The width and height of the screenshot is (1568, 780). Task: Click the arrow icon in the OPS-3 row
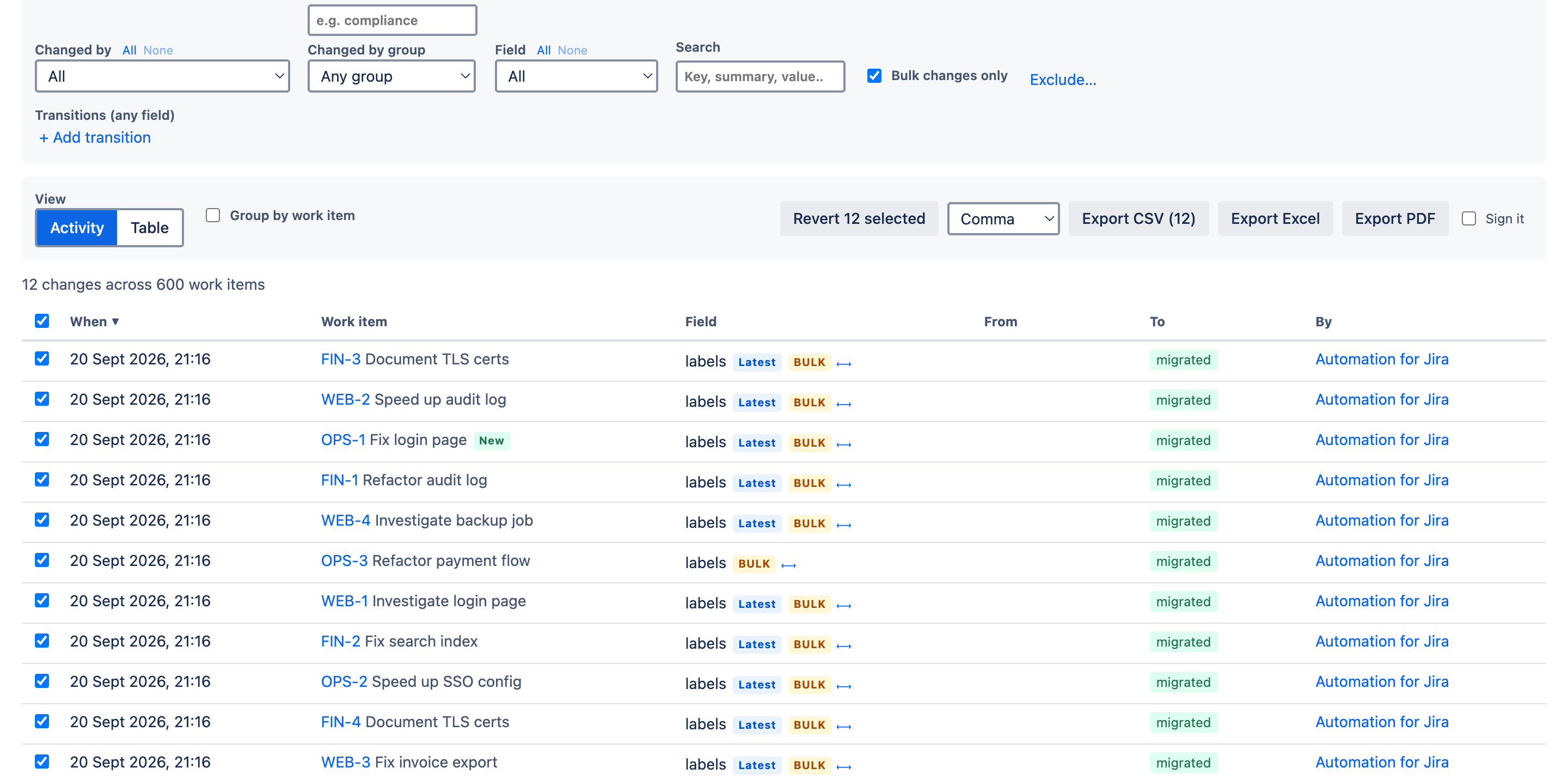(788, 565)
